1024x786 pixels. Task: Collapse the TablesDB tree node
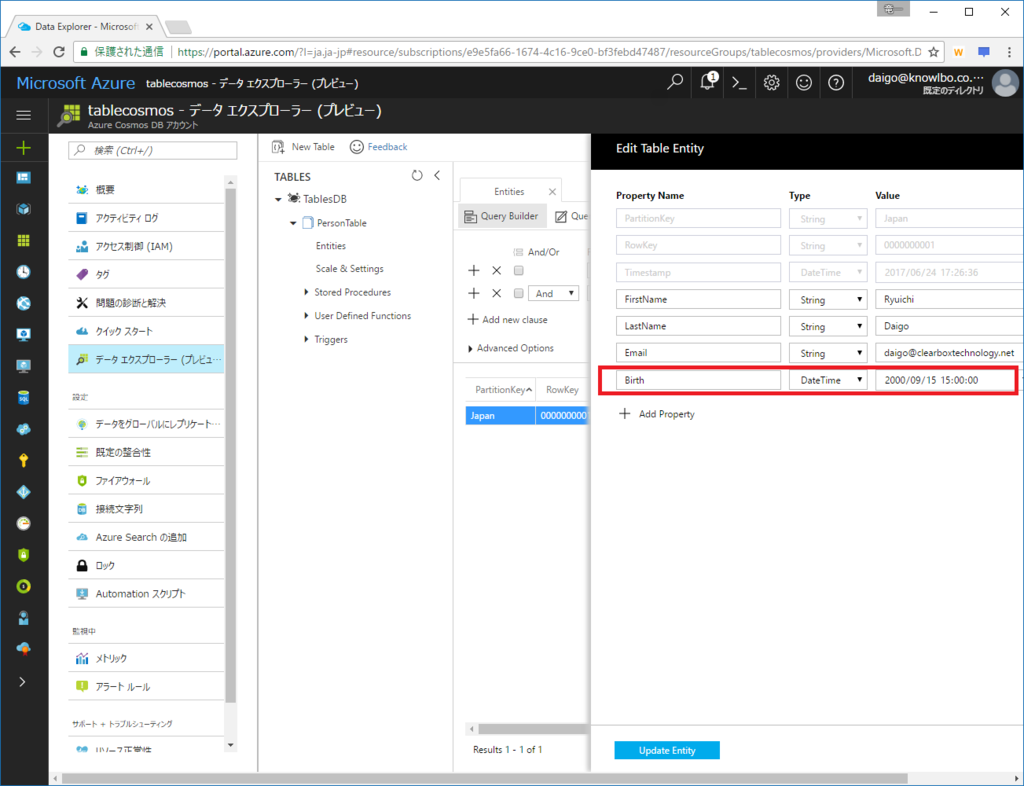[x=278, y=199]
